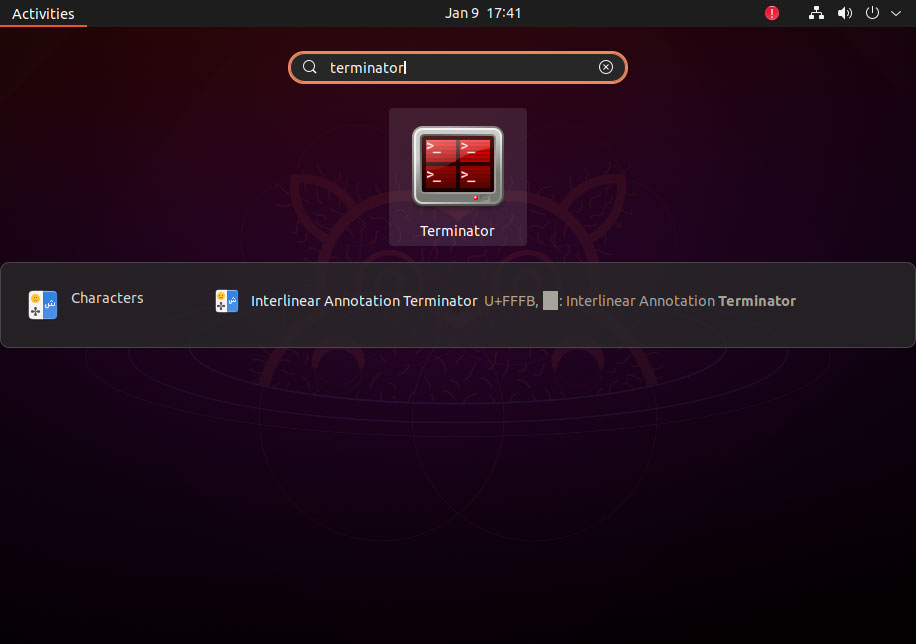
Task: Click the character icon next to Interlinear Annotation
Action: (227, 301)
